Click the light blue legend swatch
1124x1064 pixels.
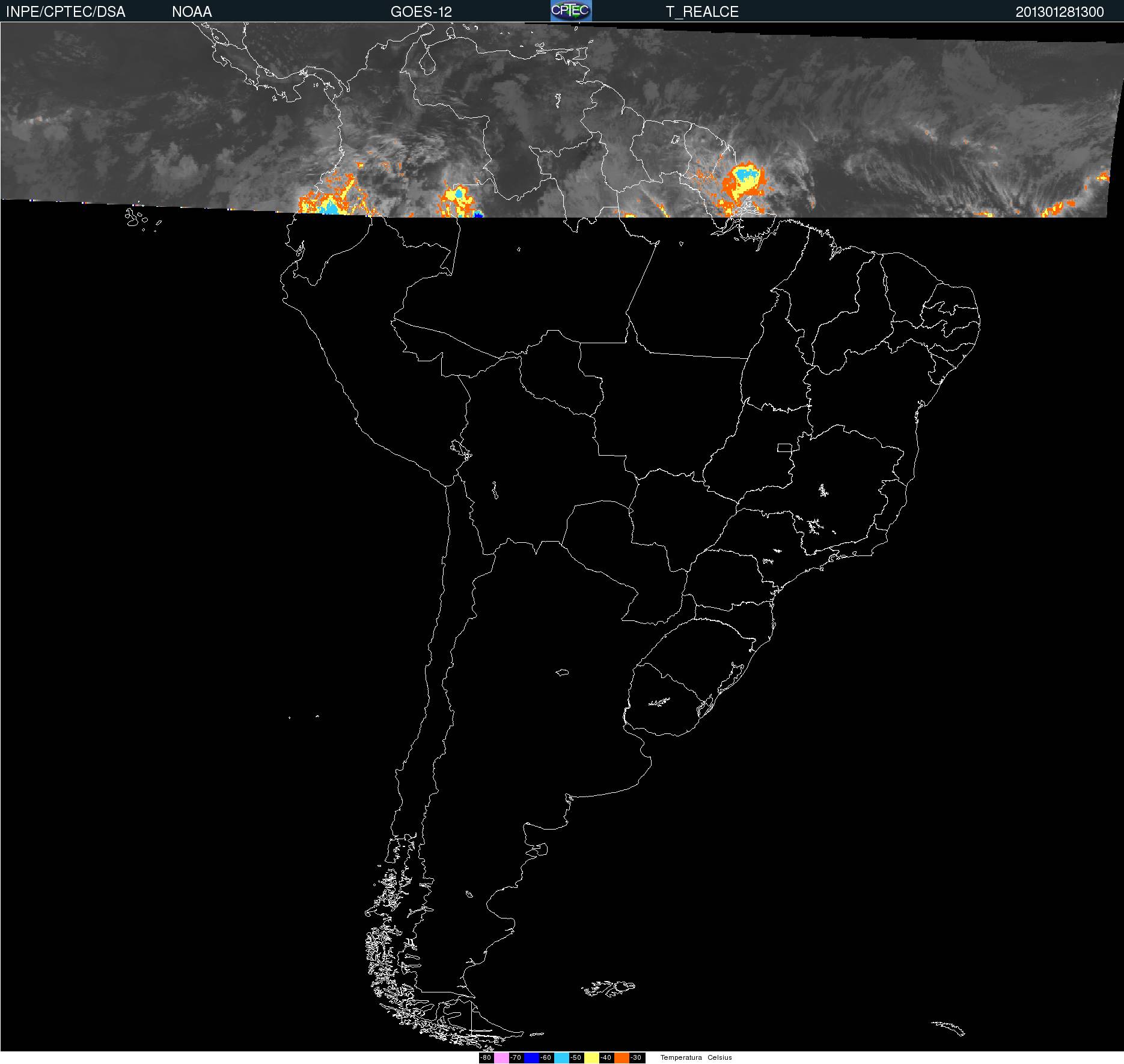pyautogui.click(x=561, y=1057)
